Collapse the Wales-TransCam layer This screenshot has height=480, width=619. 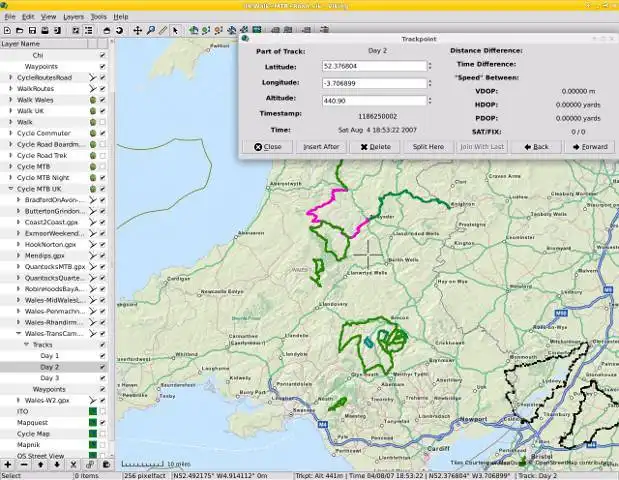[19, 334]
